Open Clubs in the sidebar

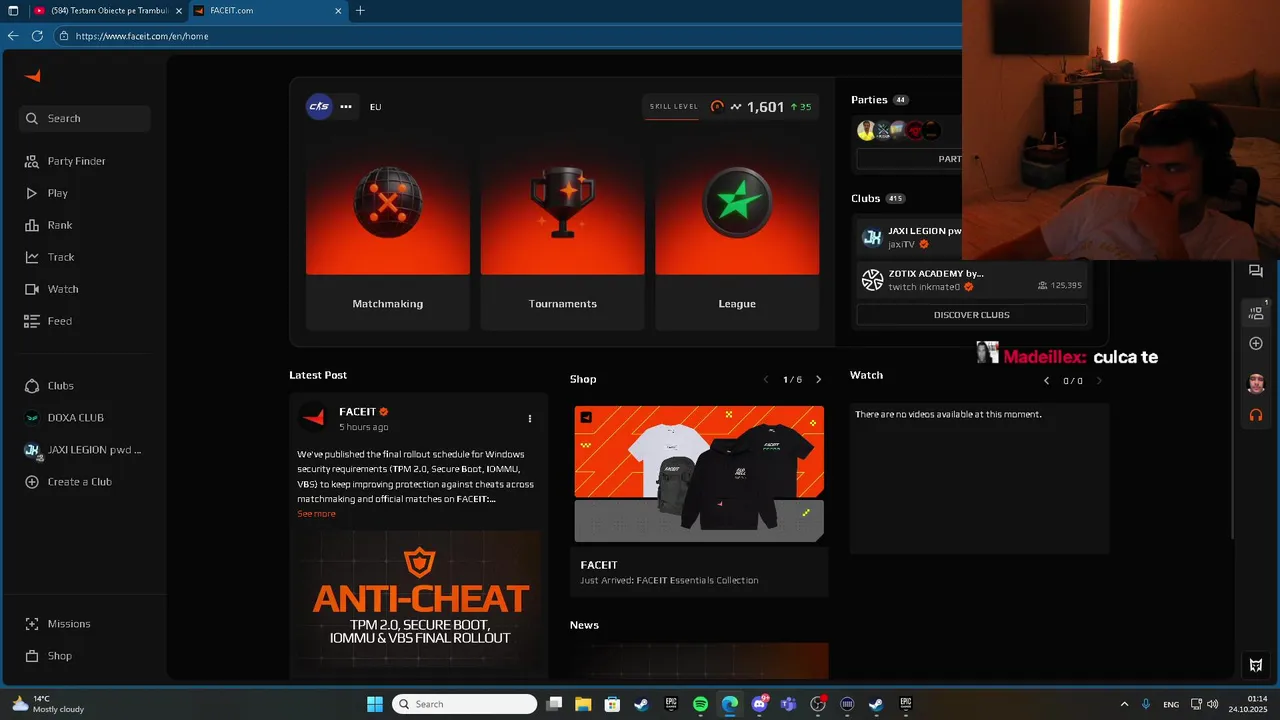click(49, 386)
